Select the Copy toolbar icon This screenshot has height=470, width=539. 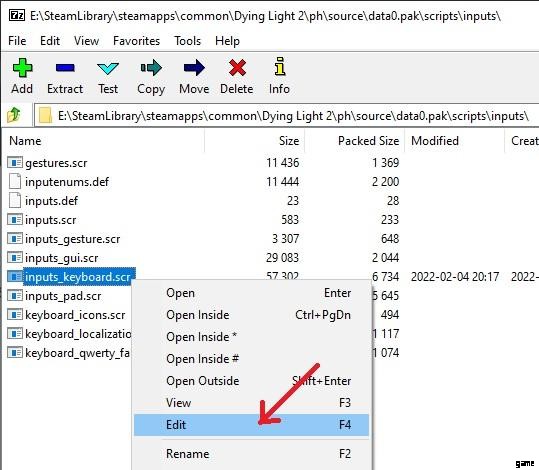(x=151, y=67)
